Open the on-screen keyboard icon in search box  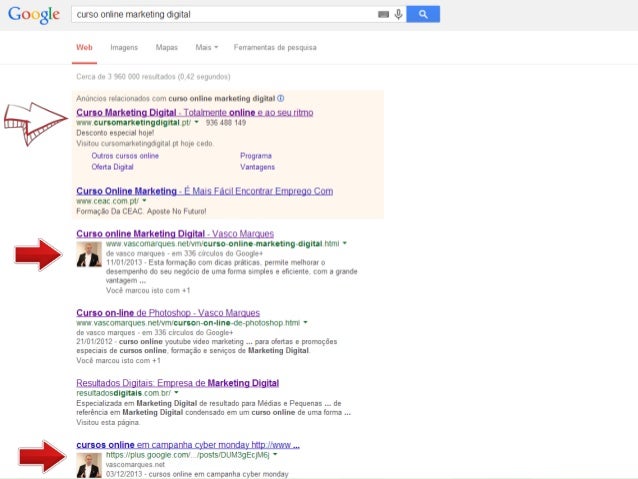pyautogui.click(x=383, y=15)
